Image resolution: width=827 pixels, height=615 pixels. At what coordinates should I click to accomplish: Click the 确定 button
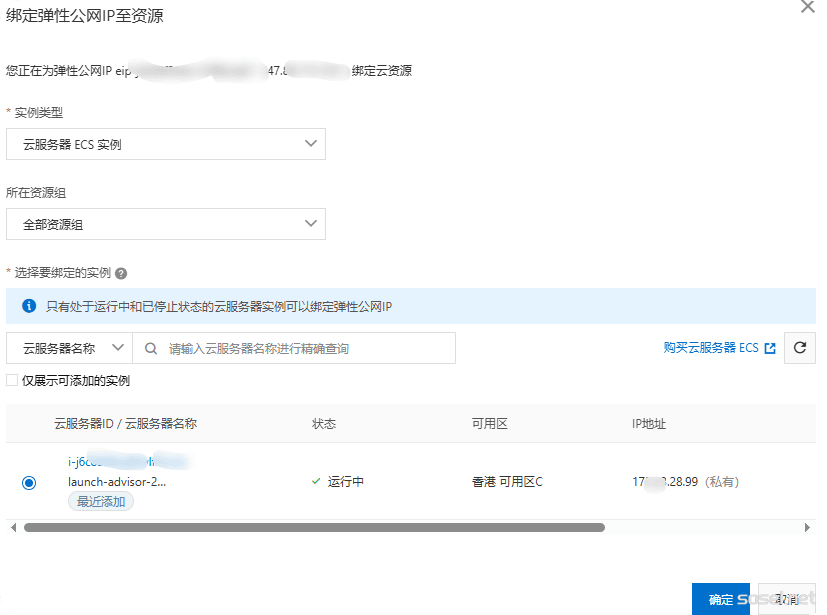(720, 599)
